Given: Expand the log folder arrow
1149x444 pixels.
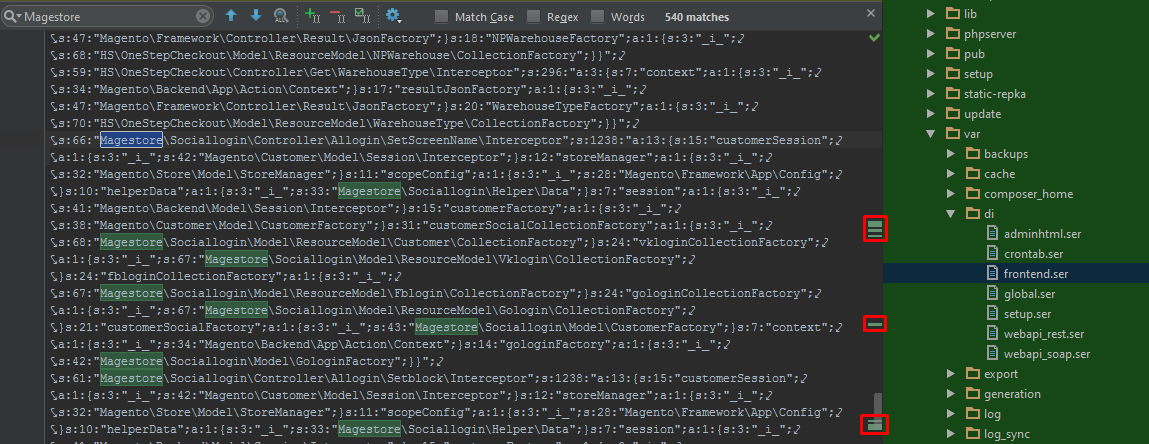Looking at the screenshot, I should coord(951,414).
